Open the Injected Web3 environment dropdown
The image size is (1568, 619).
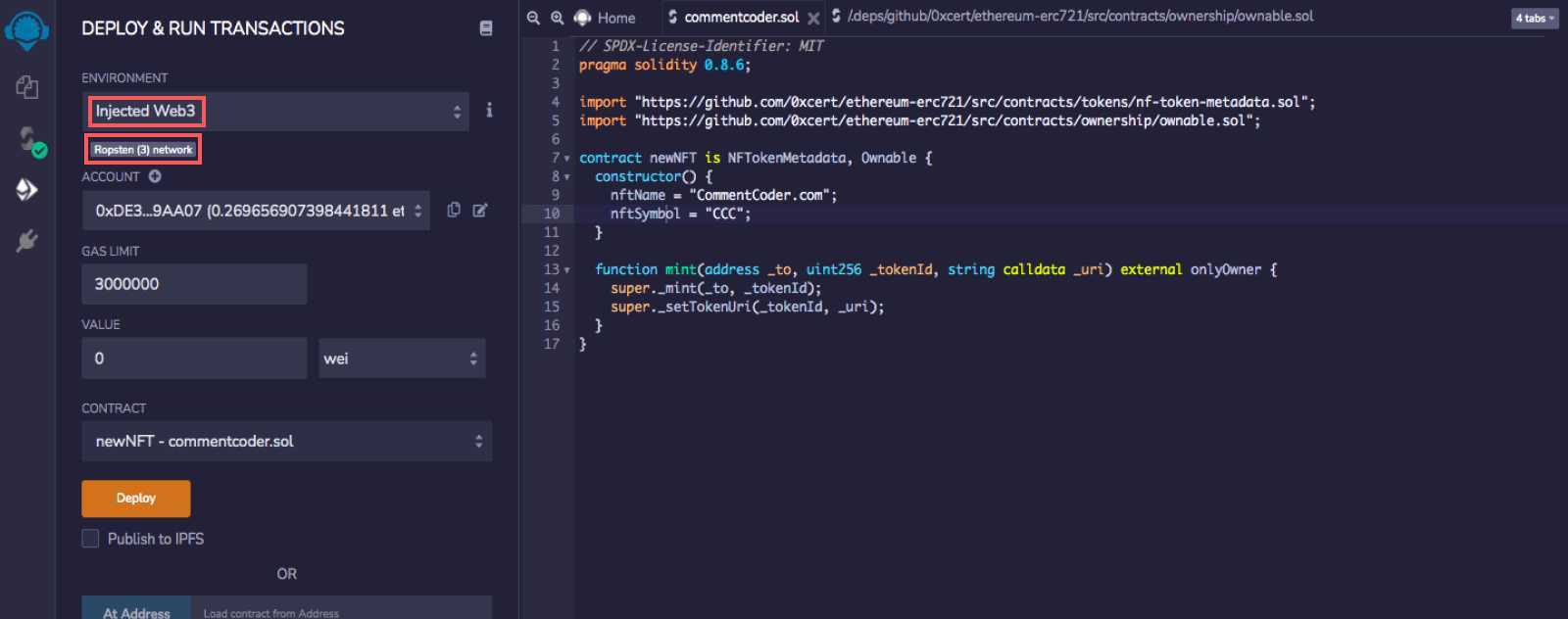[x=275, y=112]
